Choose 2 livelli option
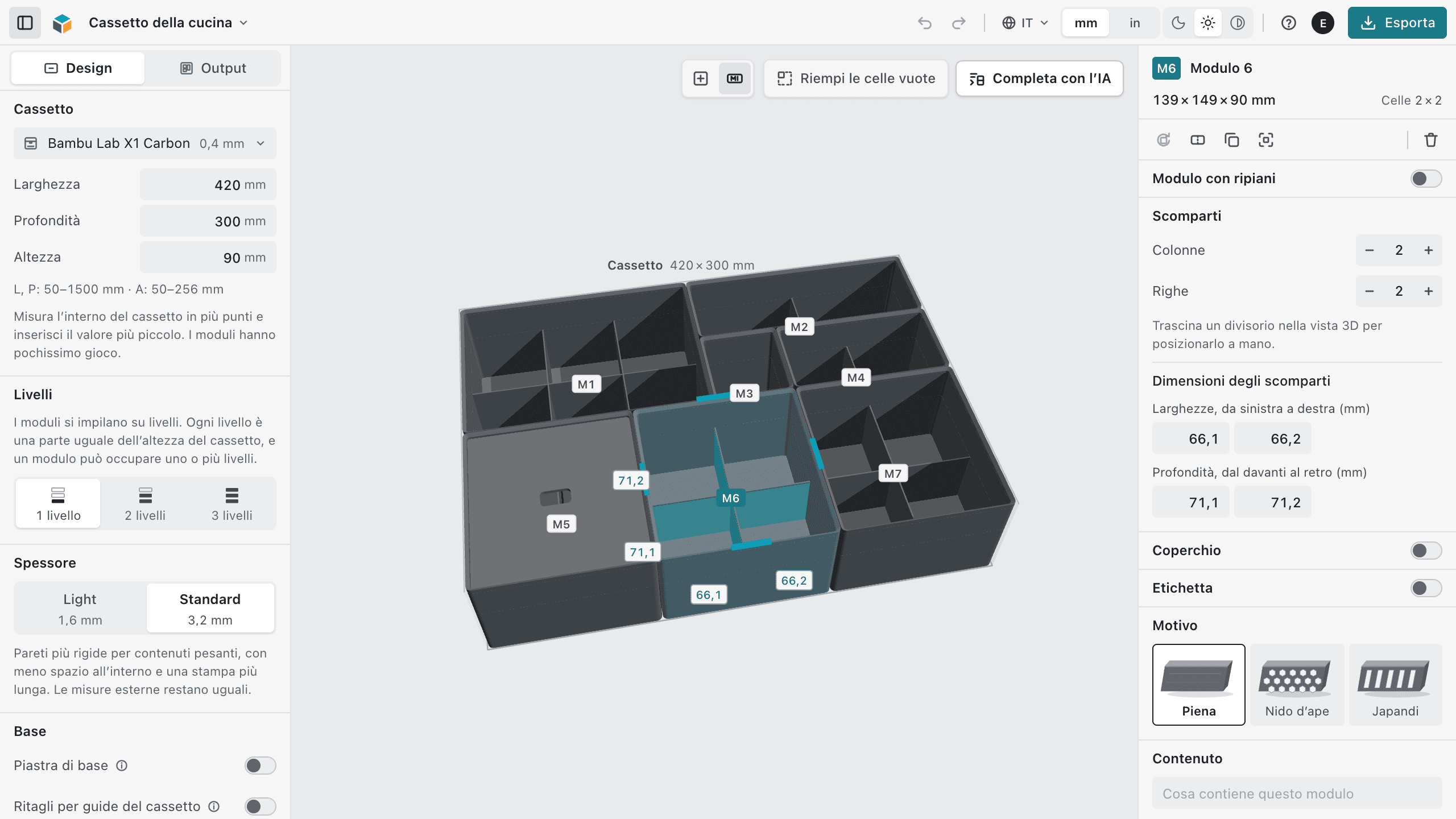Viewport: 1456px width, 819px height. coord(145,503)
